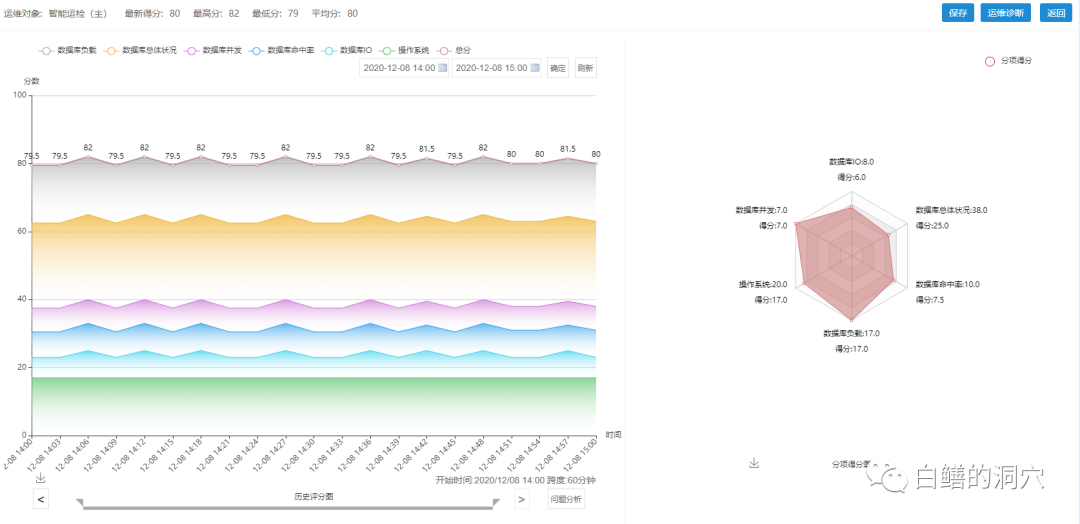Toggle the 数据库命中率 legend series
The width and height of the screenshot is (1080, 524).
(281, 50)
